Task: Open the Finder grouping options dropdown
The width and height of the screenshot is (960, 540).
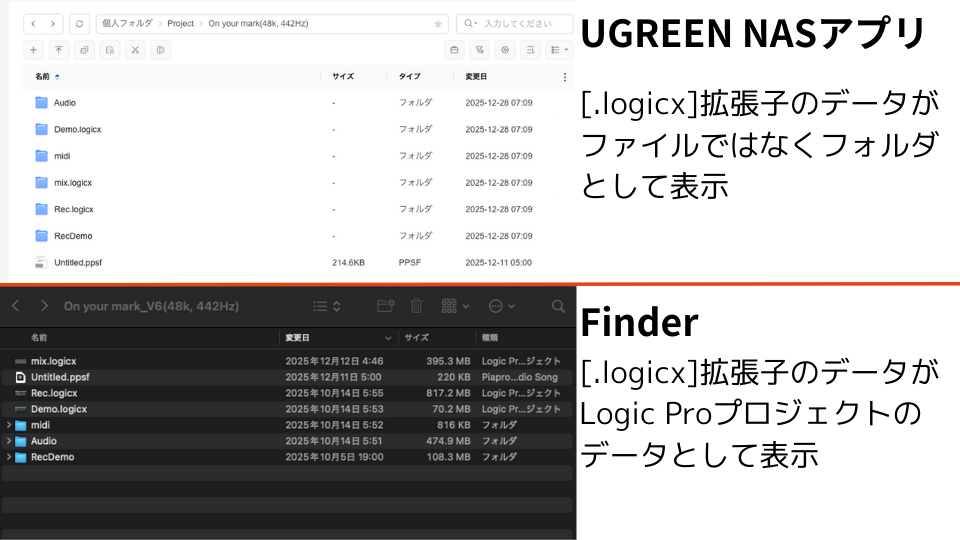Action: (454, 306)
